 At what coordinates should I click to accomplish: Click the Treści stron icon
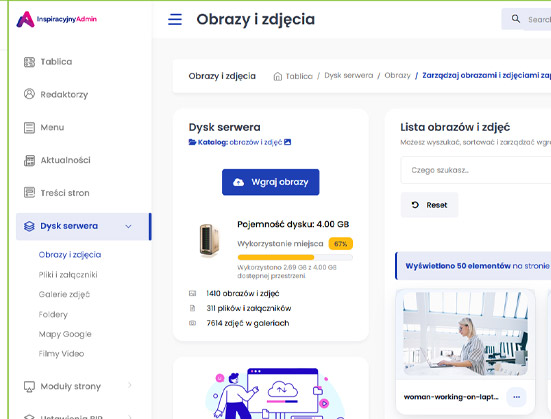click(x=29, y=193)
